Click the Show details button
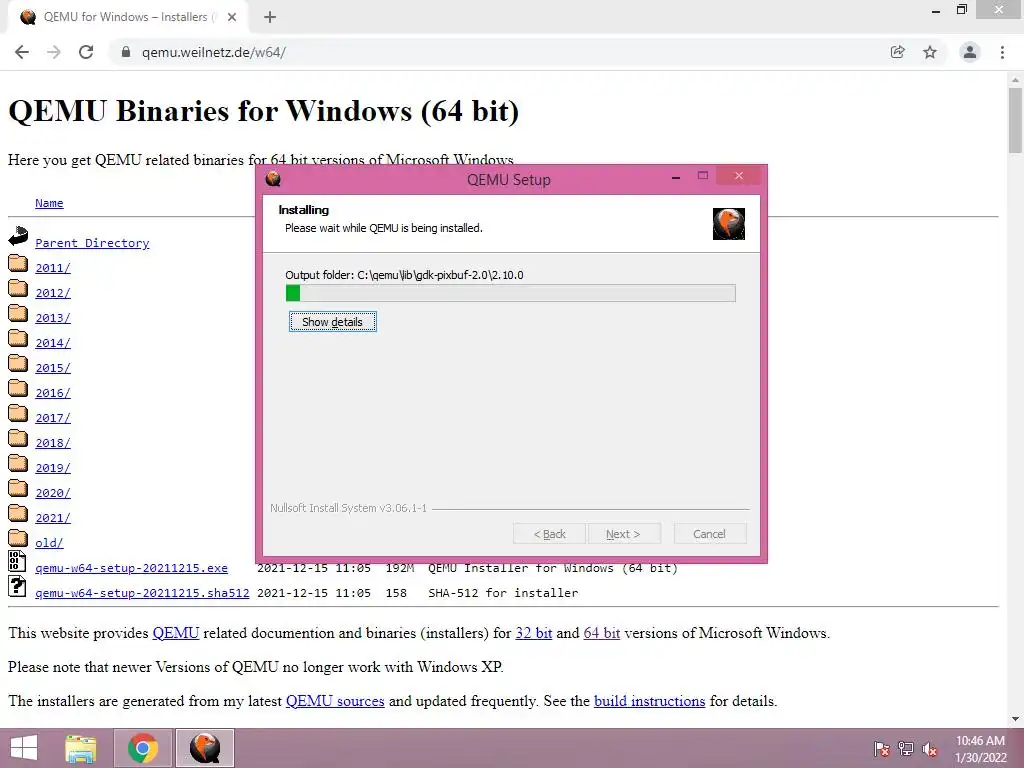The height and width of the screenshot is (768, 1024). [332, 322]
